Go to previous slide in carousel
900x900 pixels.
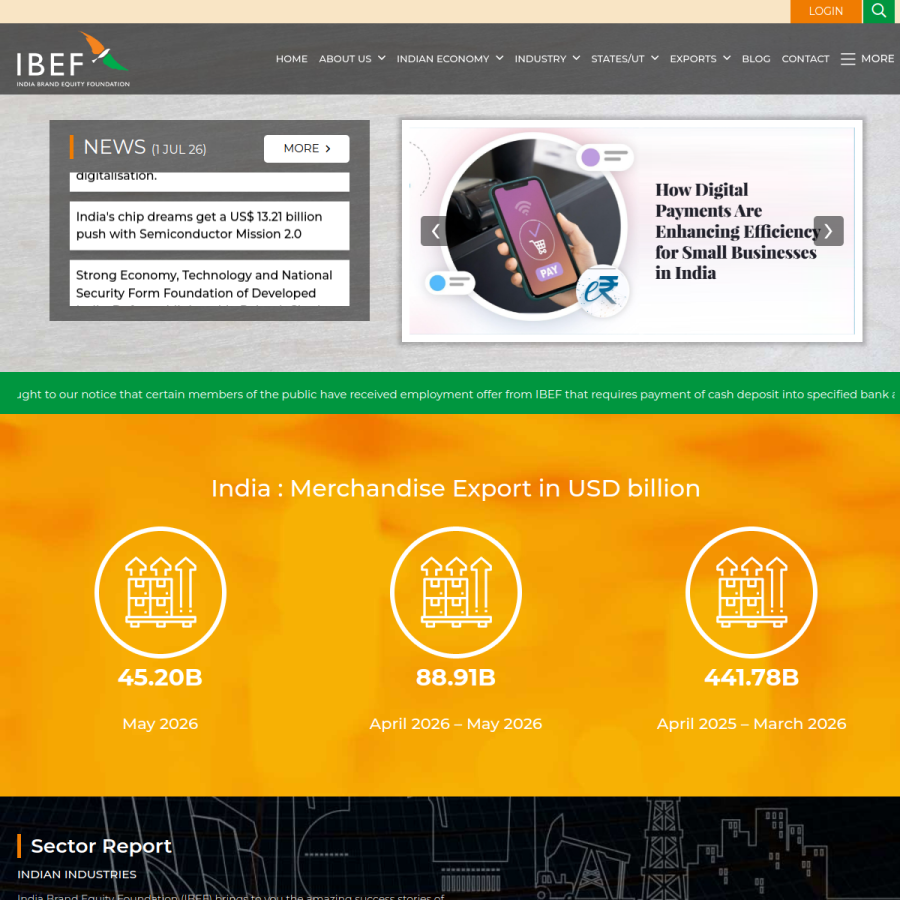435,231
